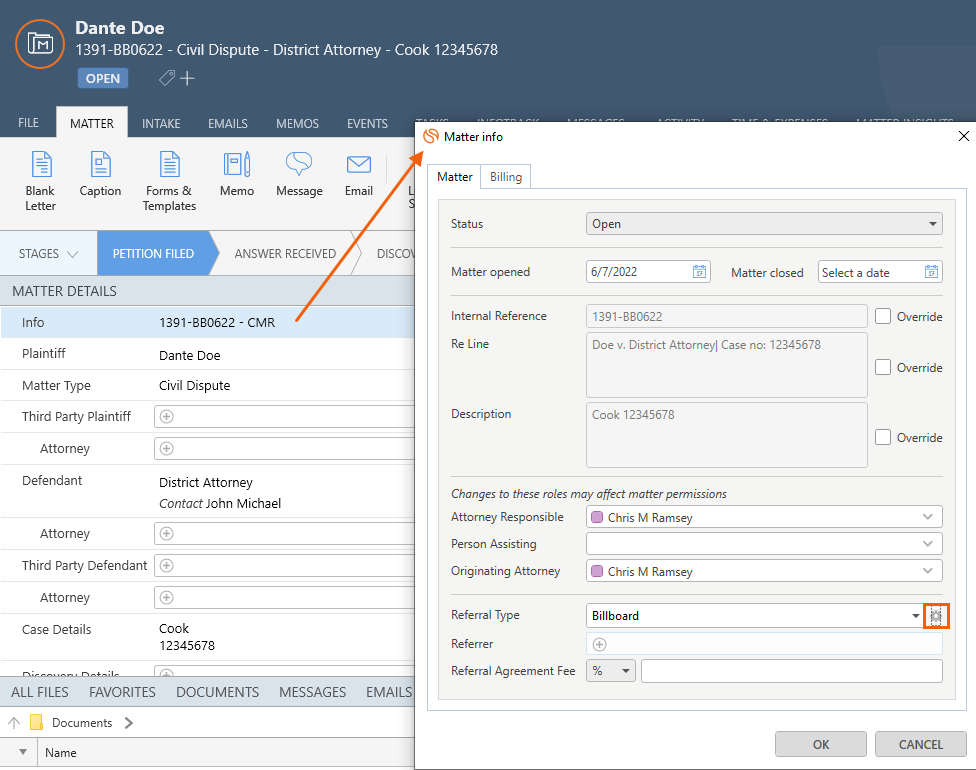The height and width of the screenshot is (770, 976).
Task: Select the Info row in Matter Details
Action: (208, 322)
